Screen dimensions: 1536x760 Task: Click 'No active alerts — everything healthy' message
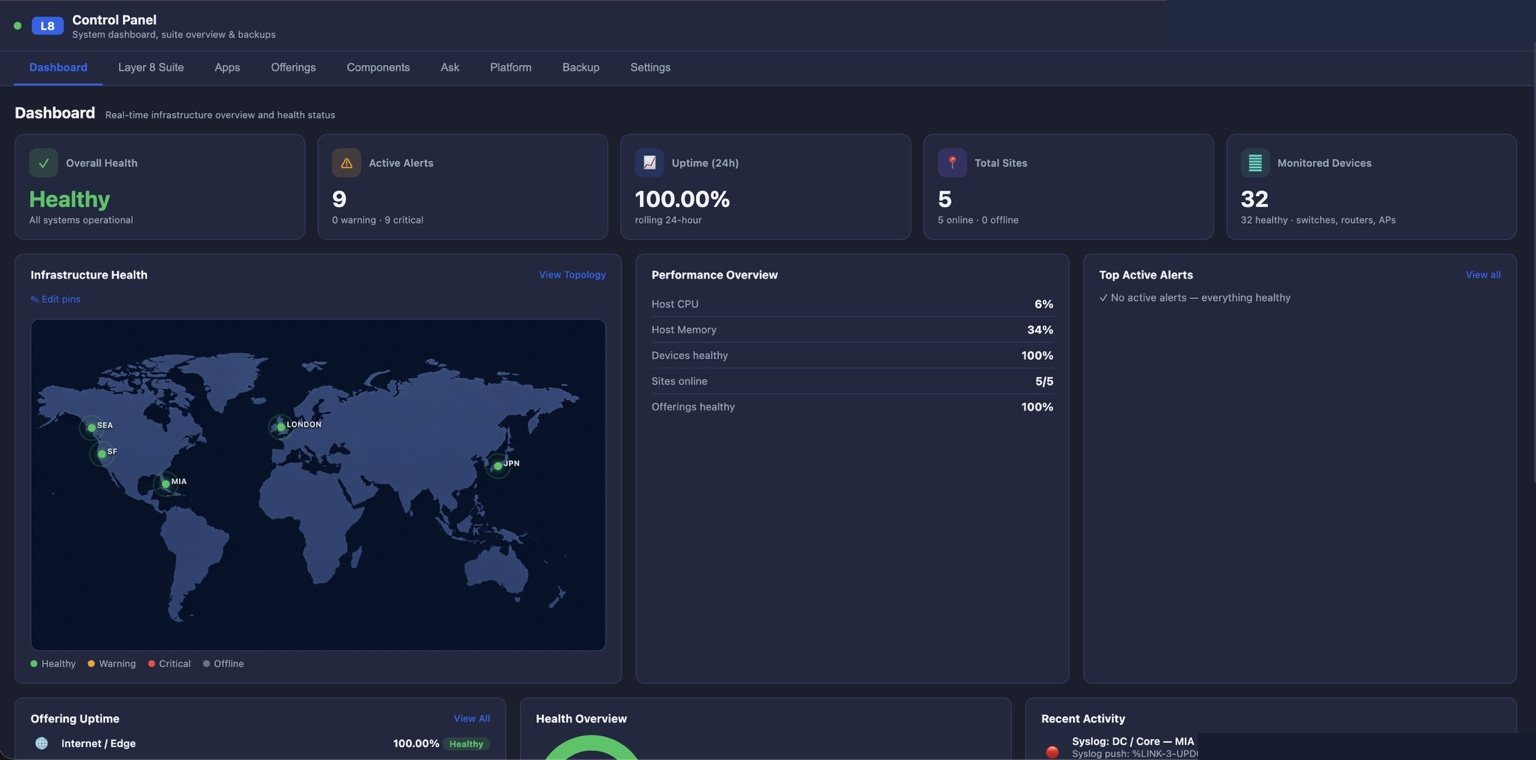point(1195,298)
